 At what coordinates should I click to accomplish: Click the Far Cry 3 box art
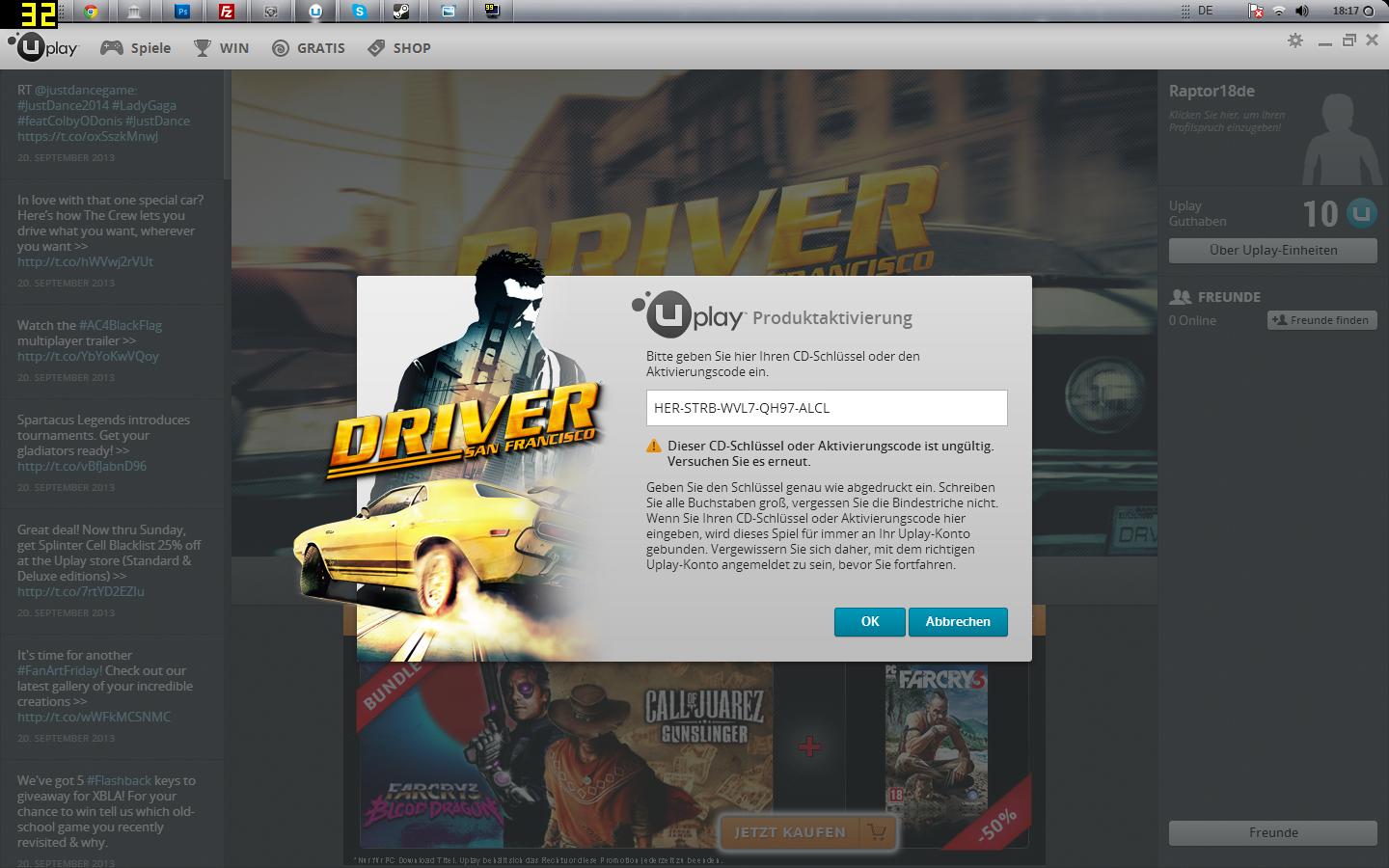click(937, 738)
